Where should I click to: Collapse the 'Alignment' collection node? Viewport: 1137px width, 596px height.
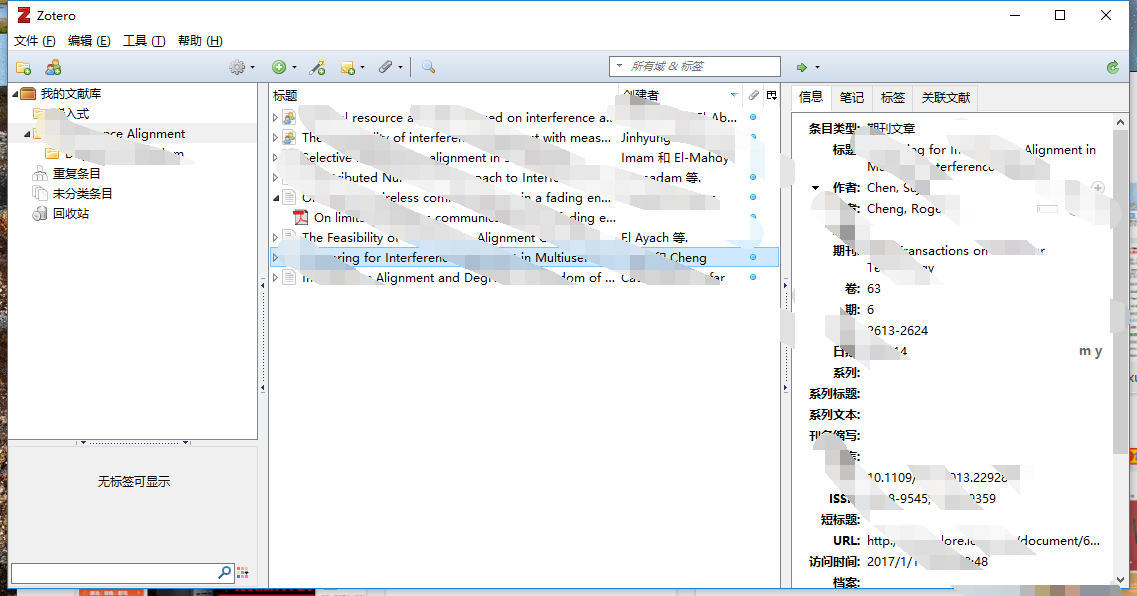[27, 133]
